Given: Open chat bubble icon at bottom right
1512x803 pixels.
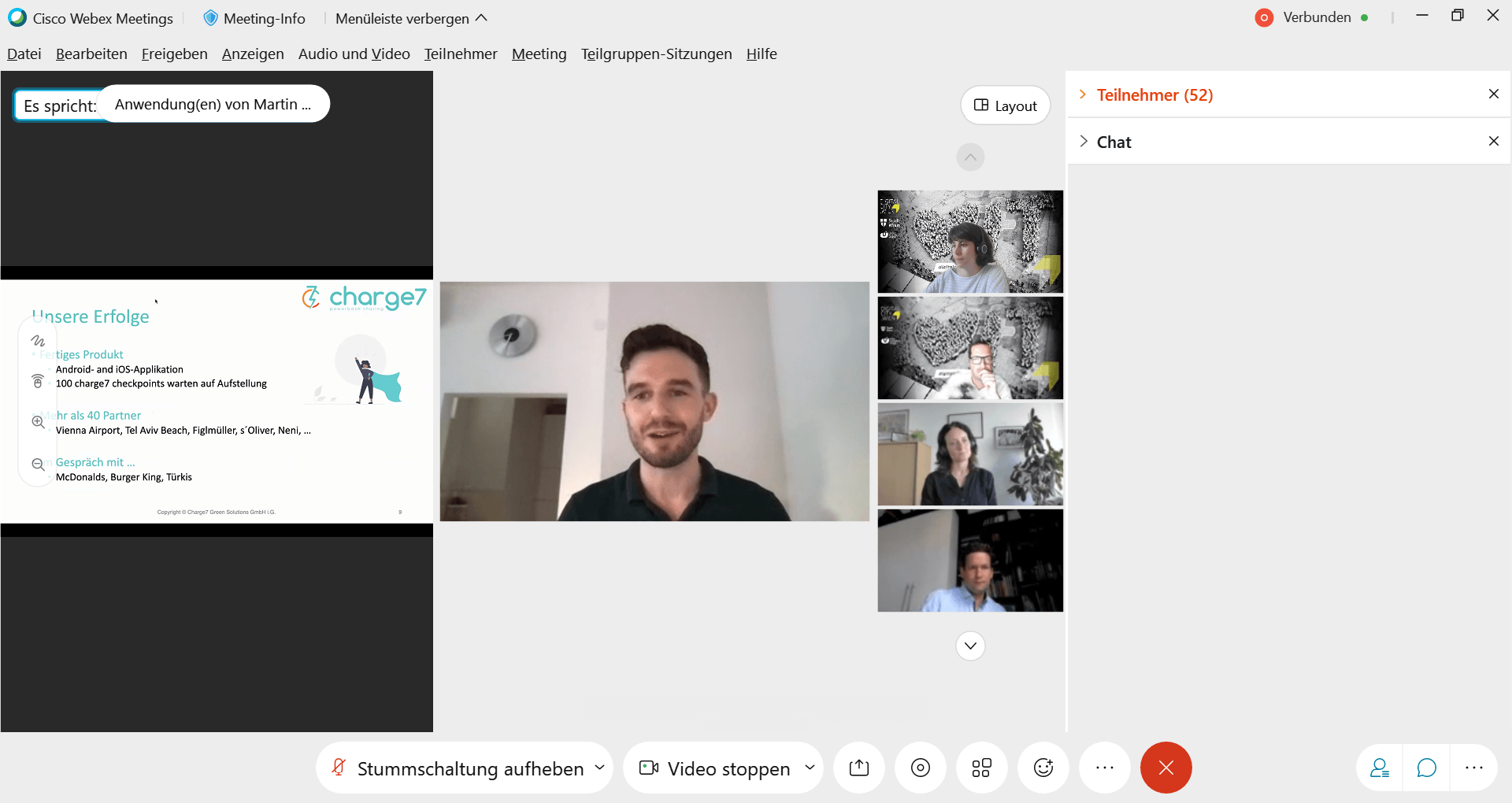Looking at the screenshot, I should tap(1426, 768).
